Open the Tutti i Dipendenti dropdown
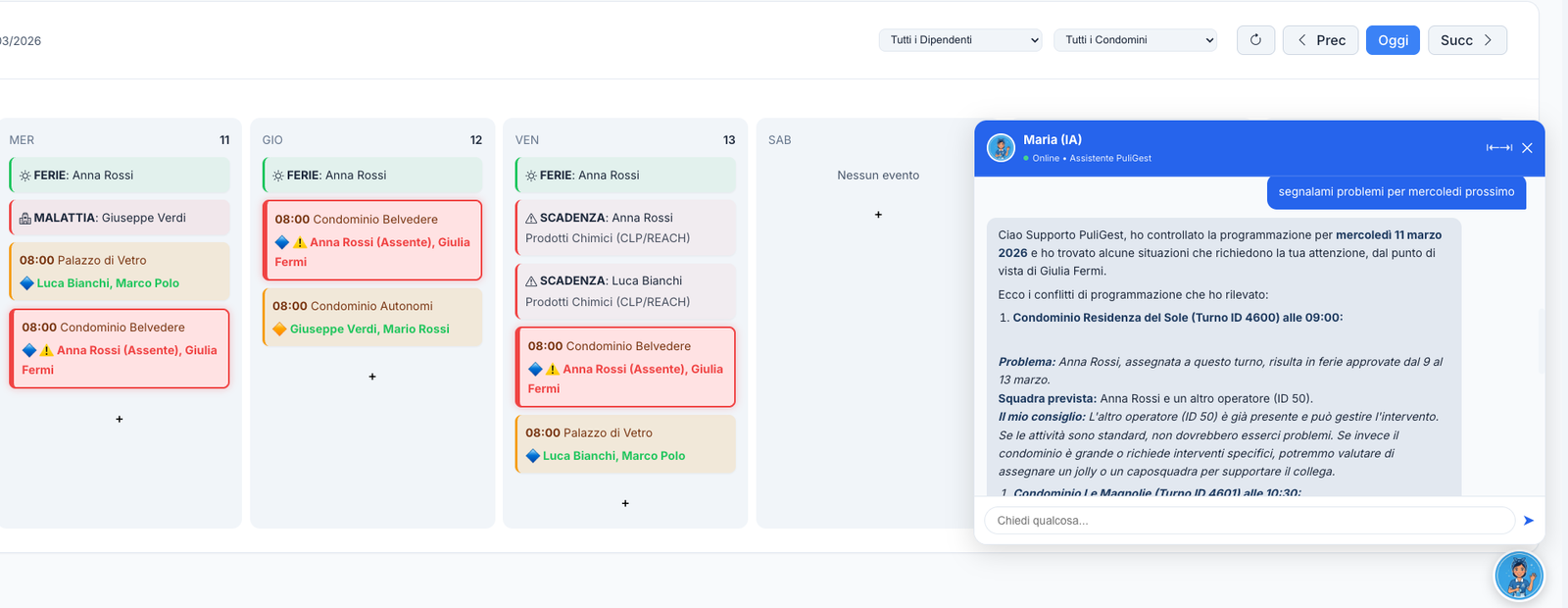 tap(959, 40)
